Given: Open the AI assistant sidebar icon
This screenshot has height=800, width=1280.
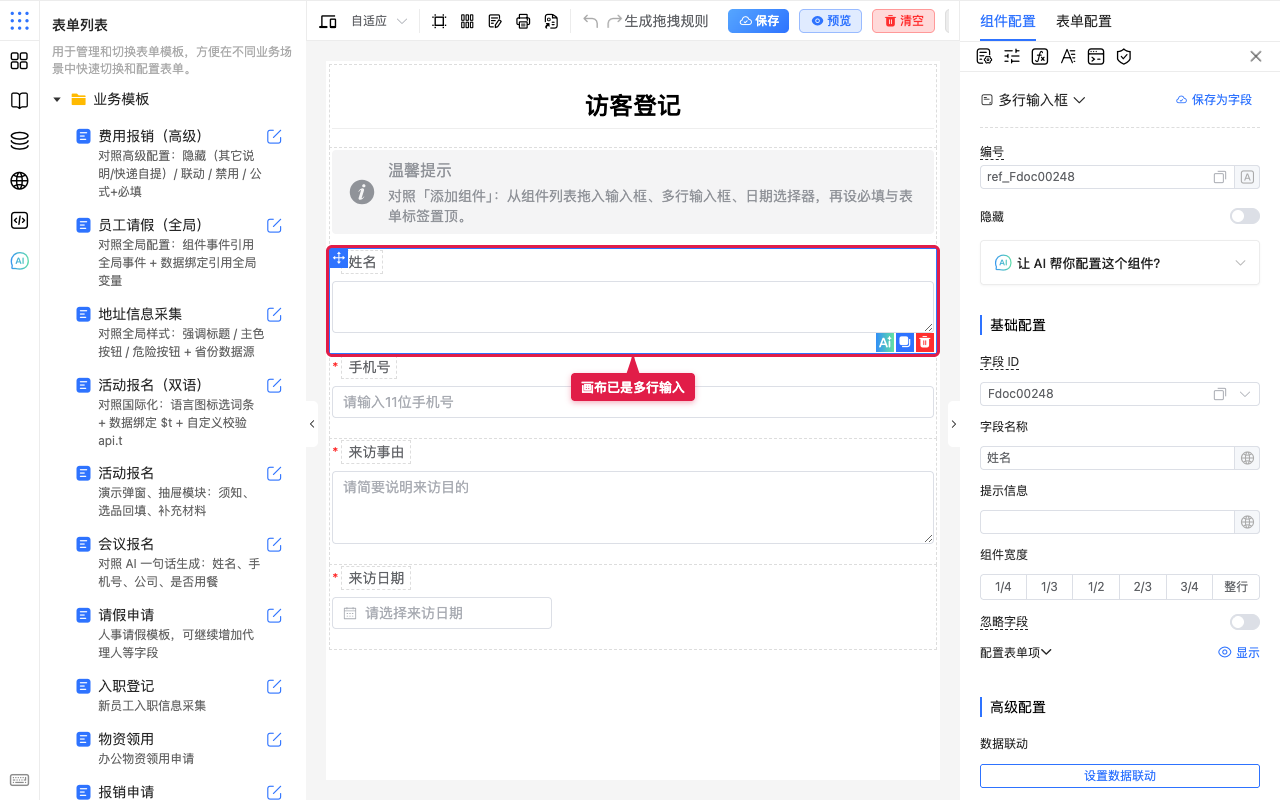Looking at the screenshot, I should click(x=19, y=261).
